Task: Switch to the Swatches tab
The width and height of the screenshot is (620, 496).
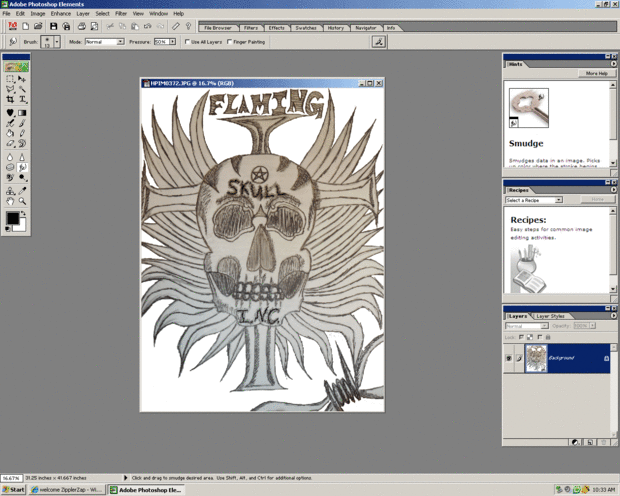Action: (x=306, y=28)
